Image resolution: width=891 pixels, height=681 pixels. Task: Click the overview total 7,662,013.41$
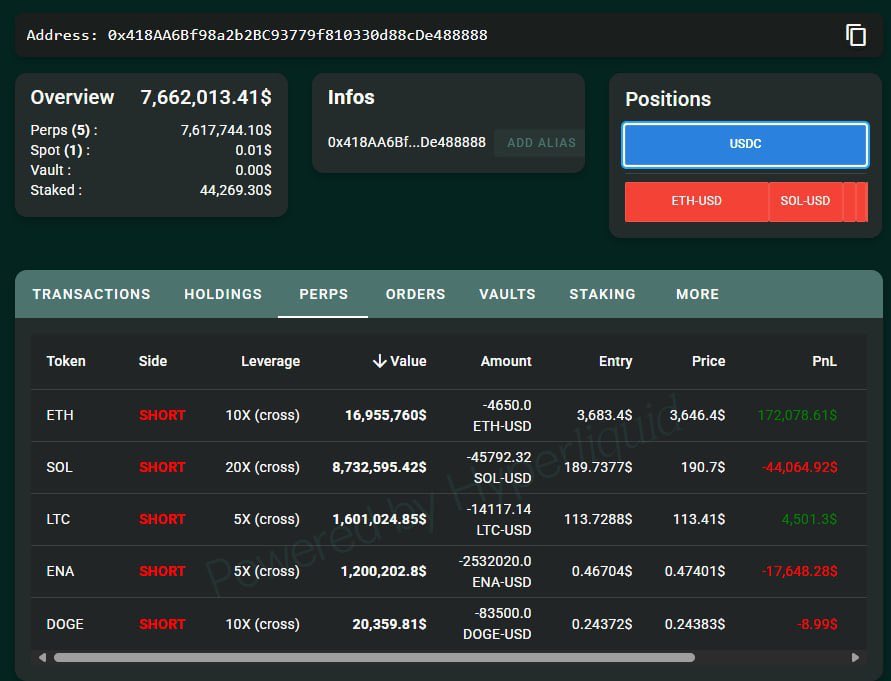click(x=206, y=97)
